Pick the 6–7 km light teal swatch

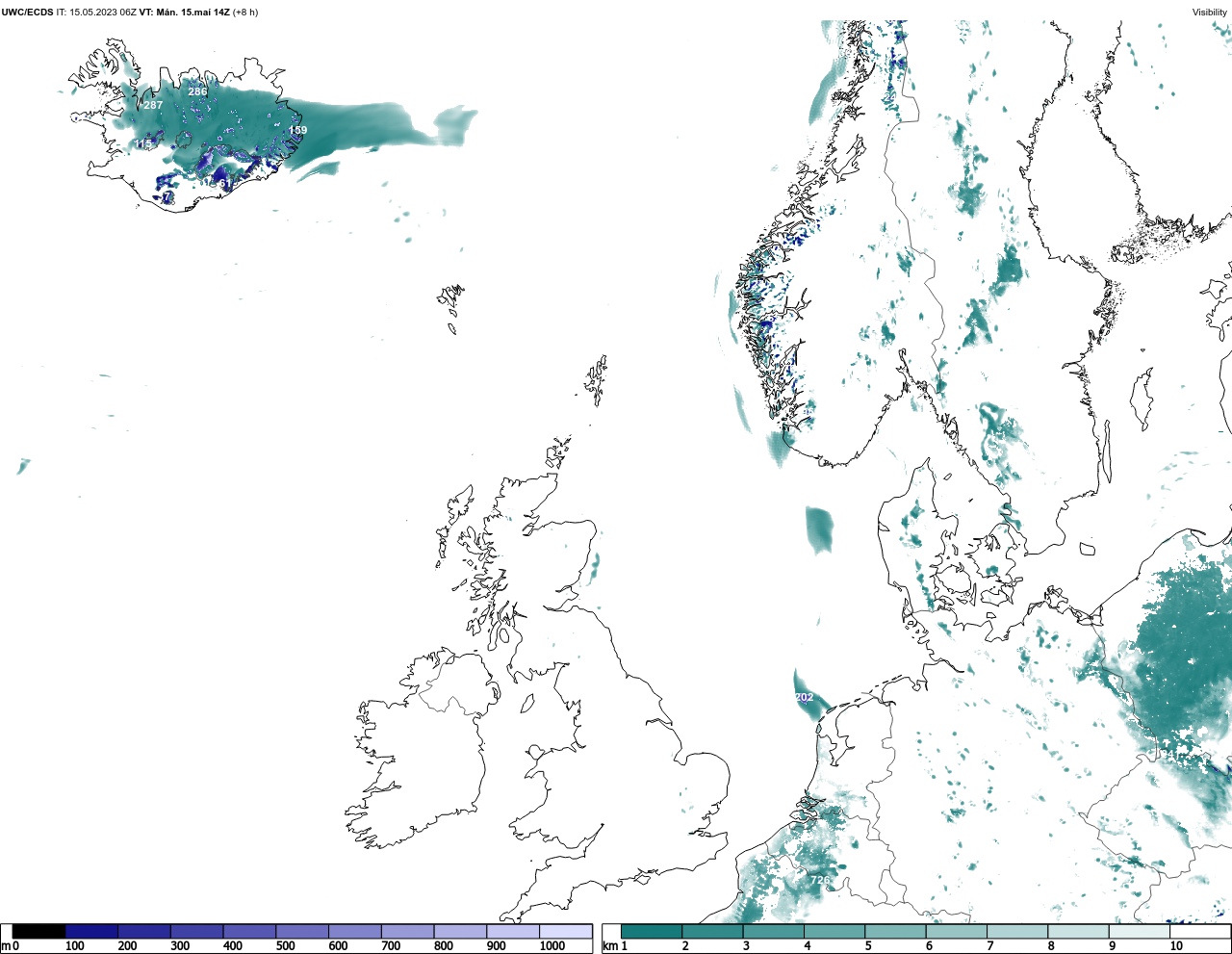[956, 932]
